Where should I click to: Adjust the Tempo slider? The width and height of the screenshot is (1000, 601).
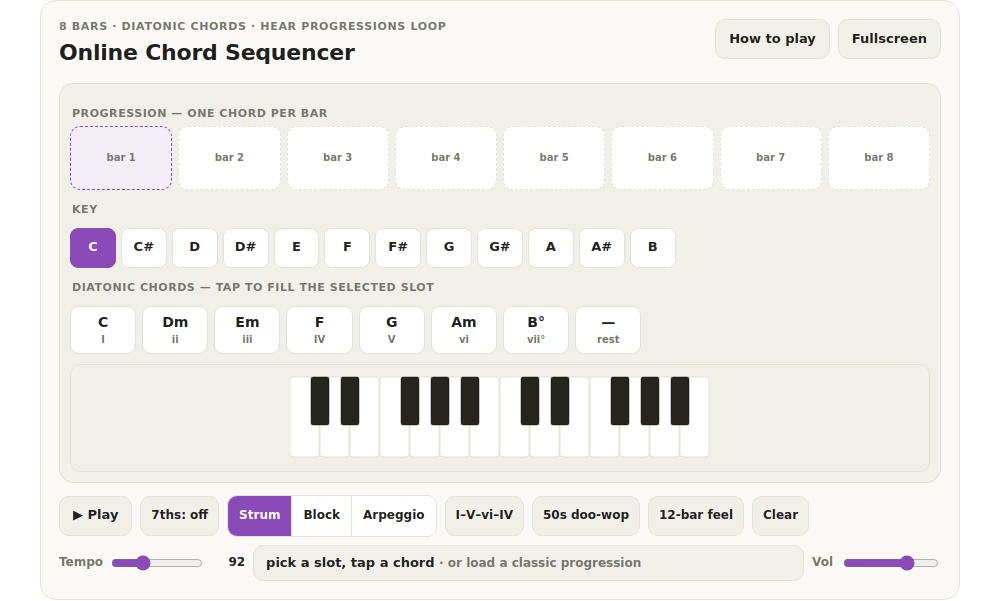pyautogui.click(x=157, y=563)
